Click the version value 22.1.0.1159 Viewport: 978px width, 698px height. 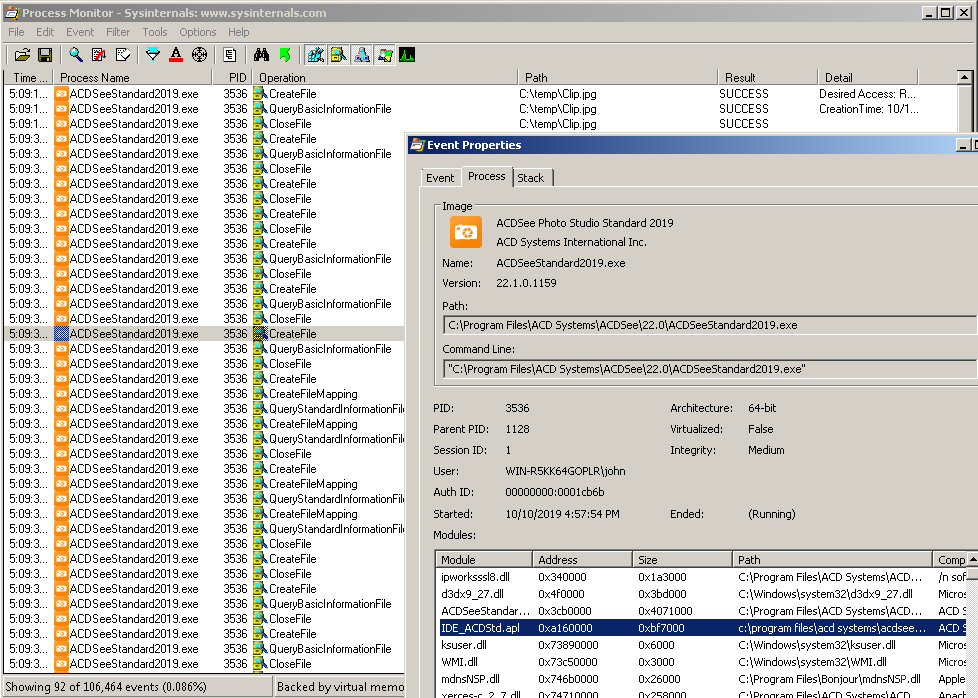click(x=526, y=283)
